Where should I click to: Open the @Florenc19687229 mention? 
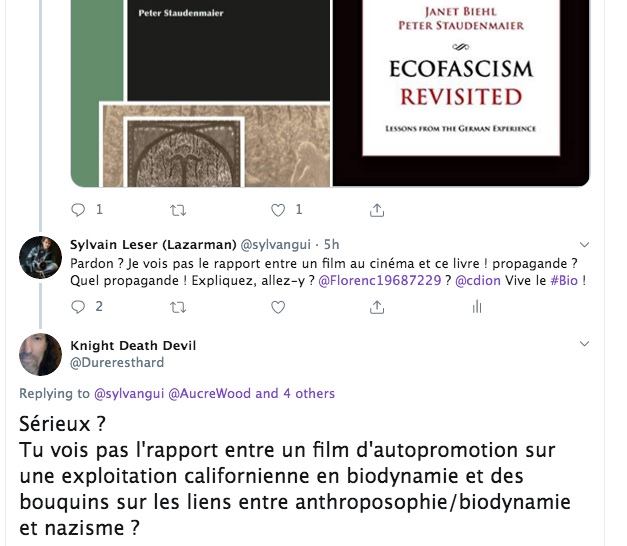pyautogui.click(x=379, y=280)
